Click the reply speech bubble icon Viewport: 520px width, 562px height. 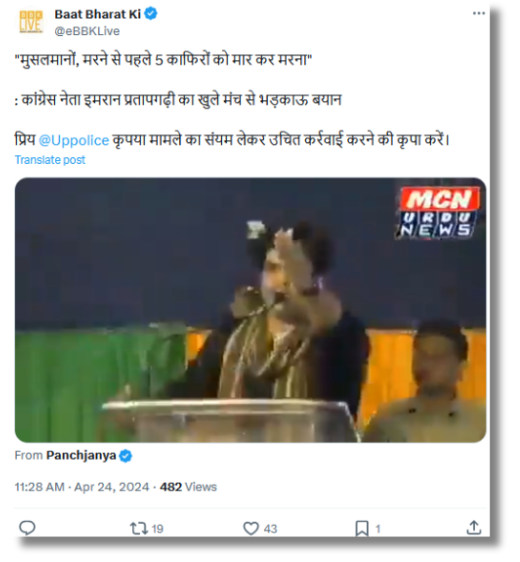[27, 528]
